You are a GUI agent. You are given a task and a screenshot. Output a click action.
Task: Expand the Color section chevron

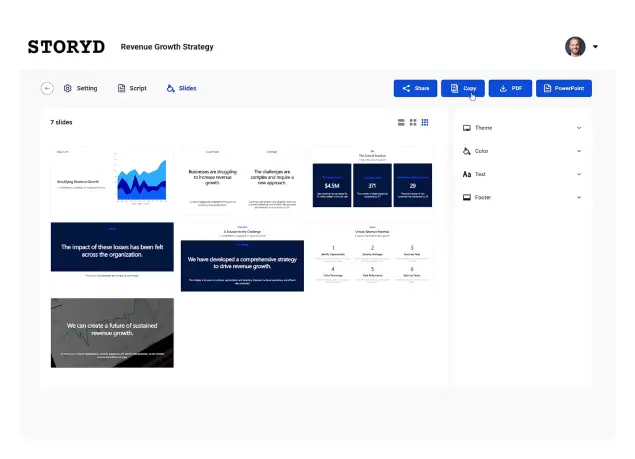579,151
